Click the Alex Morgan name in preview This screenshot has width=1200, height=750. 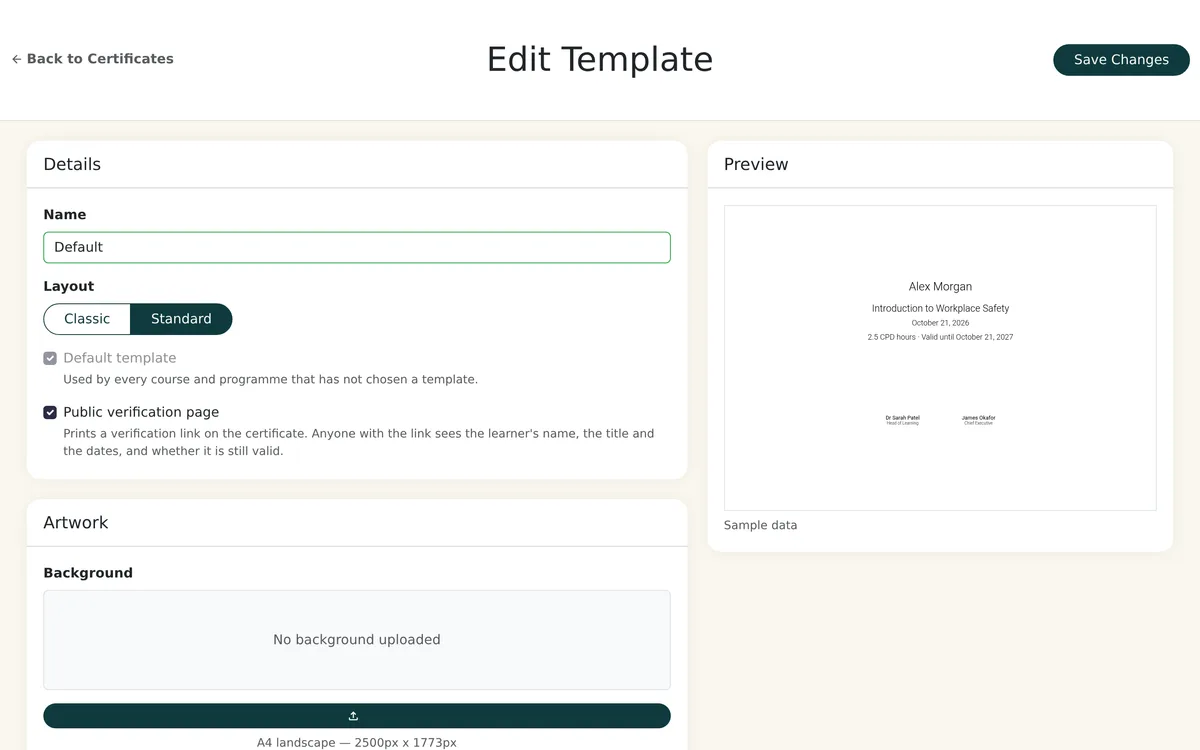pos(940,287)
